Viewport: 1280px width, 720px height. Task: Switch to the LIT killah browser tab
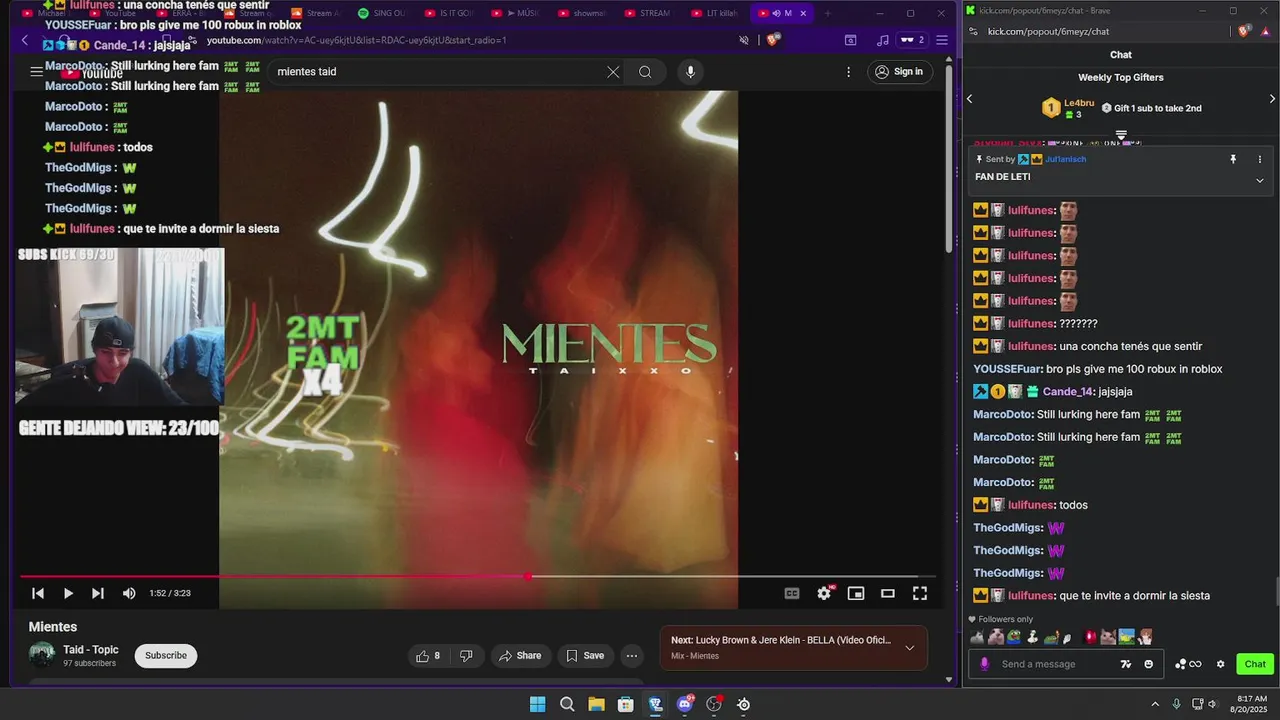pos(715,13)
